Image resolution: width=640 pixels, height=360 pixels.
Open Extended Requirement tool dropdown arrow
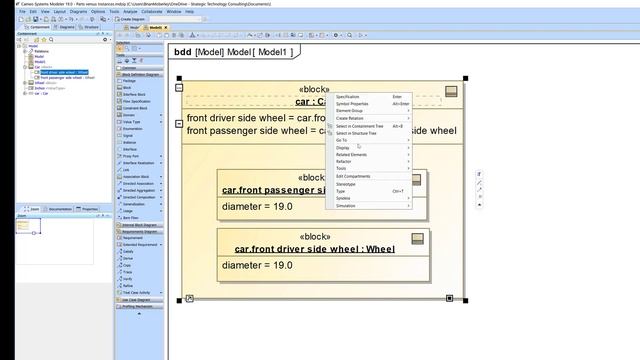coord(161,245)
